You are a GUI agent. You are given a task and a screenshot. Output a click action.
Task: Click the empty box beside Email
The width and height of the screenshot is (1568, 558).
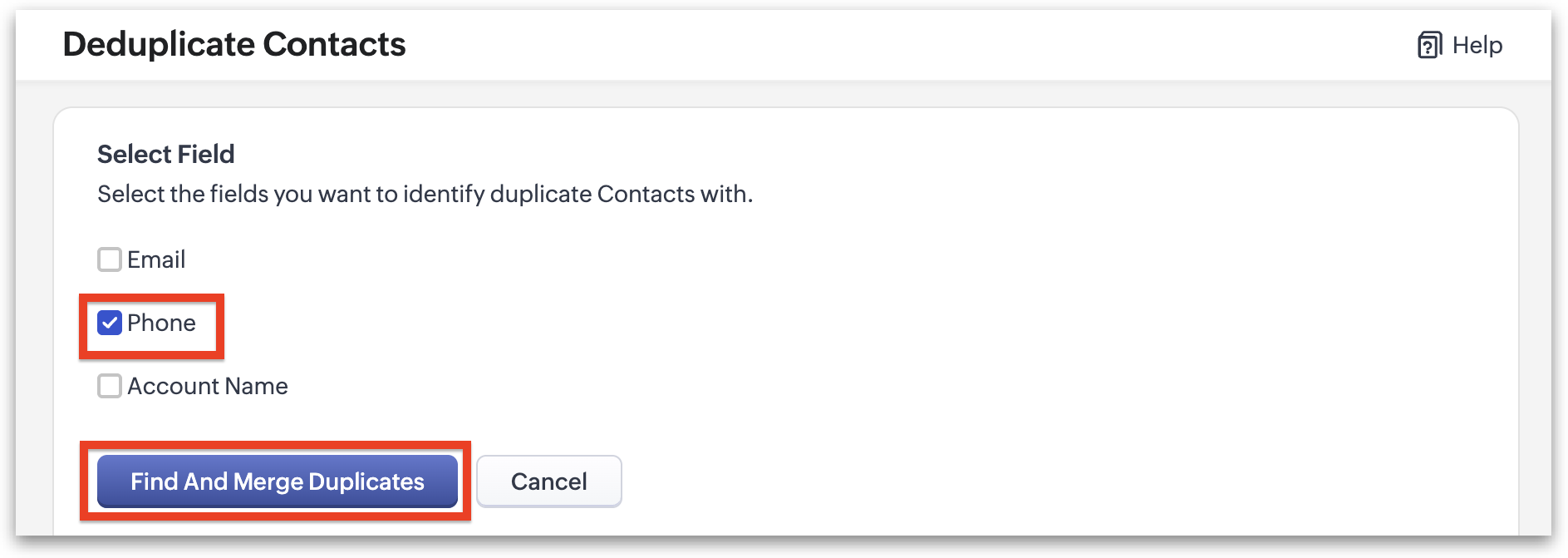click(x=110, y=259)
